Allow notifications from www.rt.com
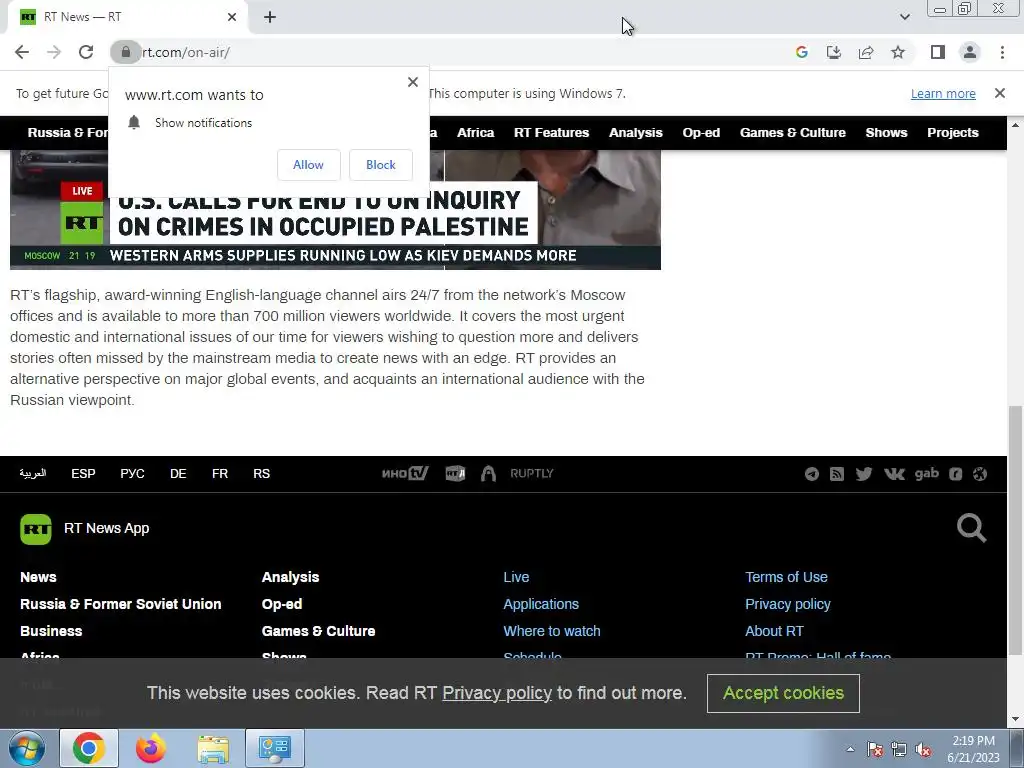The image size is (1024, 768). pyautogui.click(x=308, y=165)
